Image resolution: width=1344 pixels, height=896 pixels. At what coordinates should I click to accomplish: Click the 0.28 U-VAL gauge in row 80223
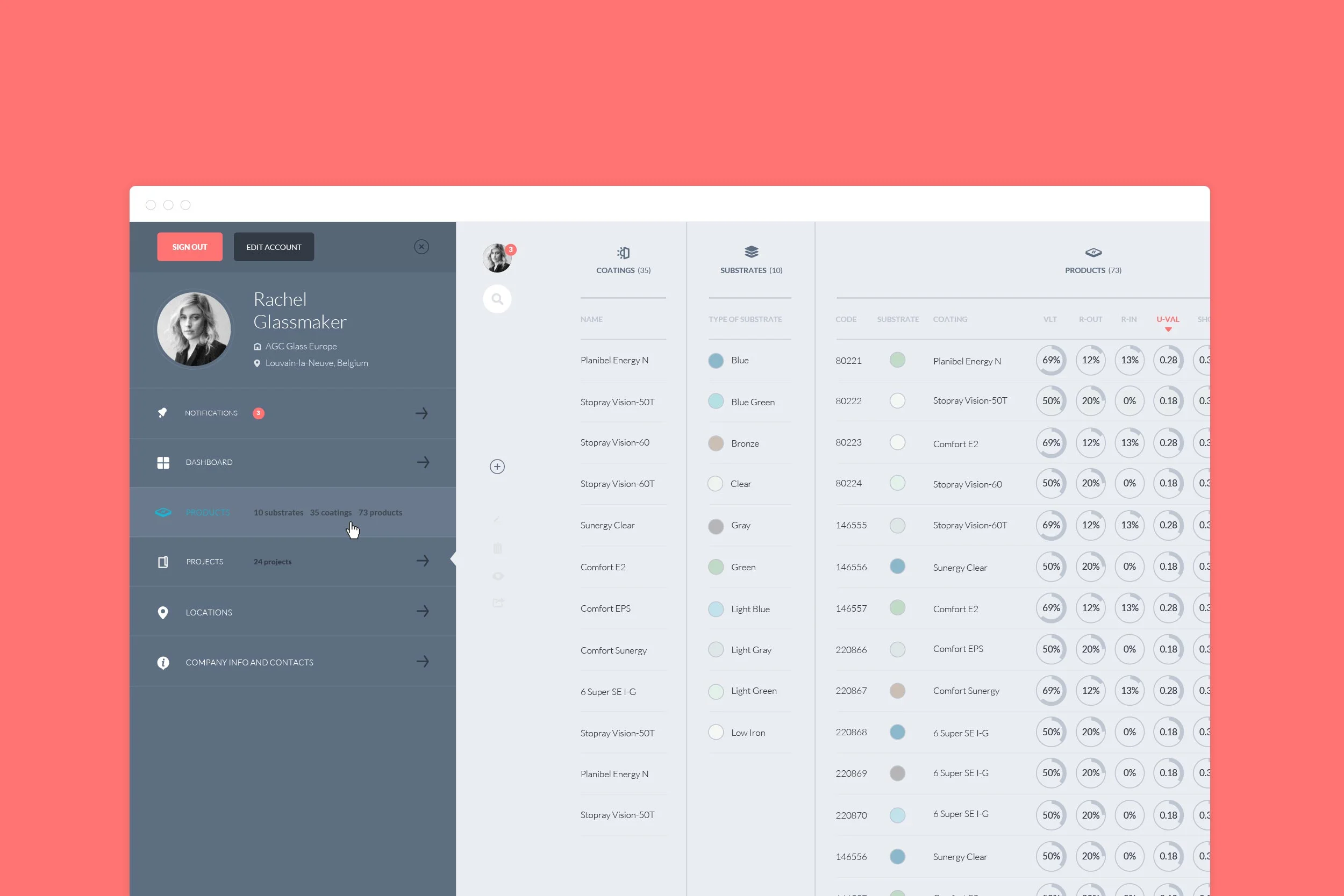[x=1169, y=443]
